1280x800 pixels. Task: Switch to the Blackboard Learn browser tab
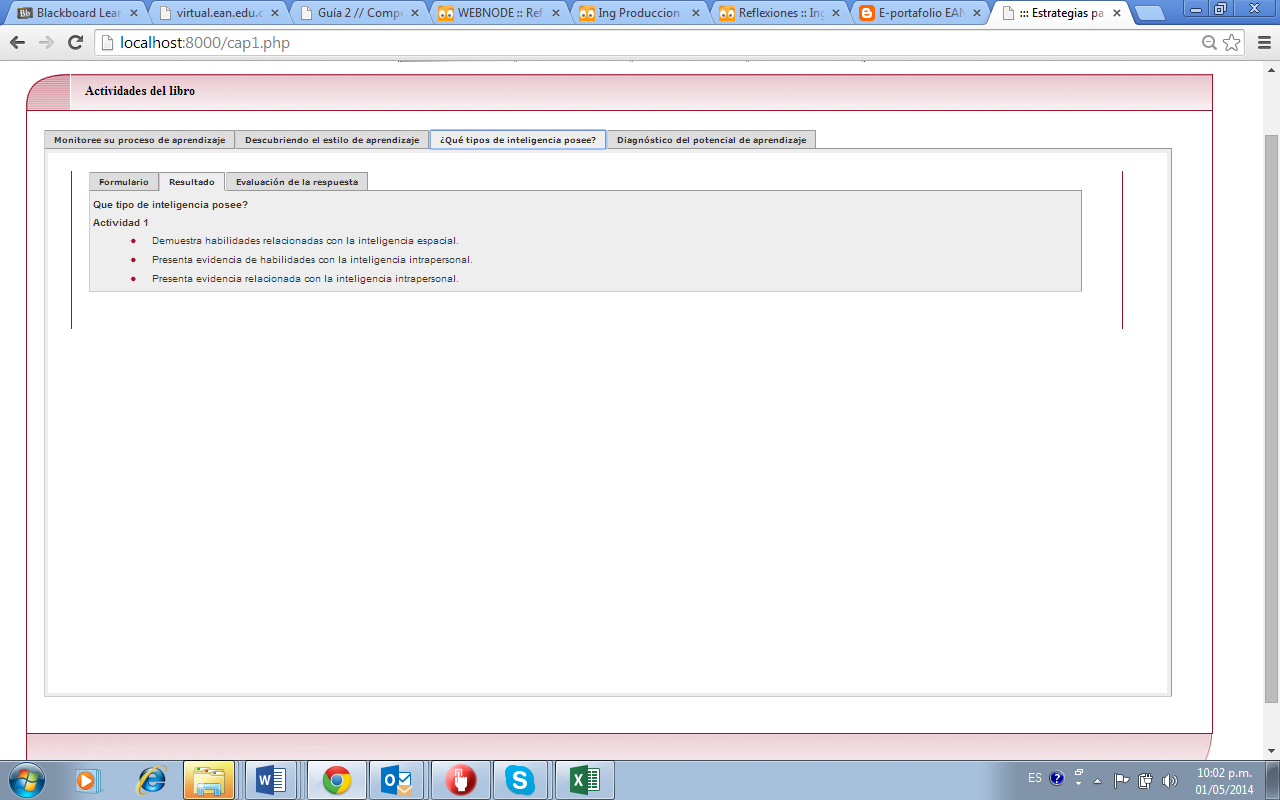[75, 14]
